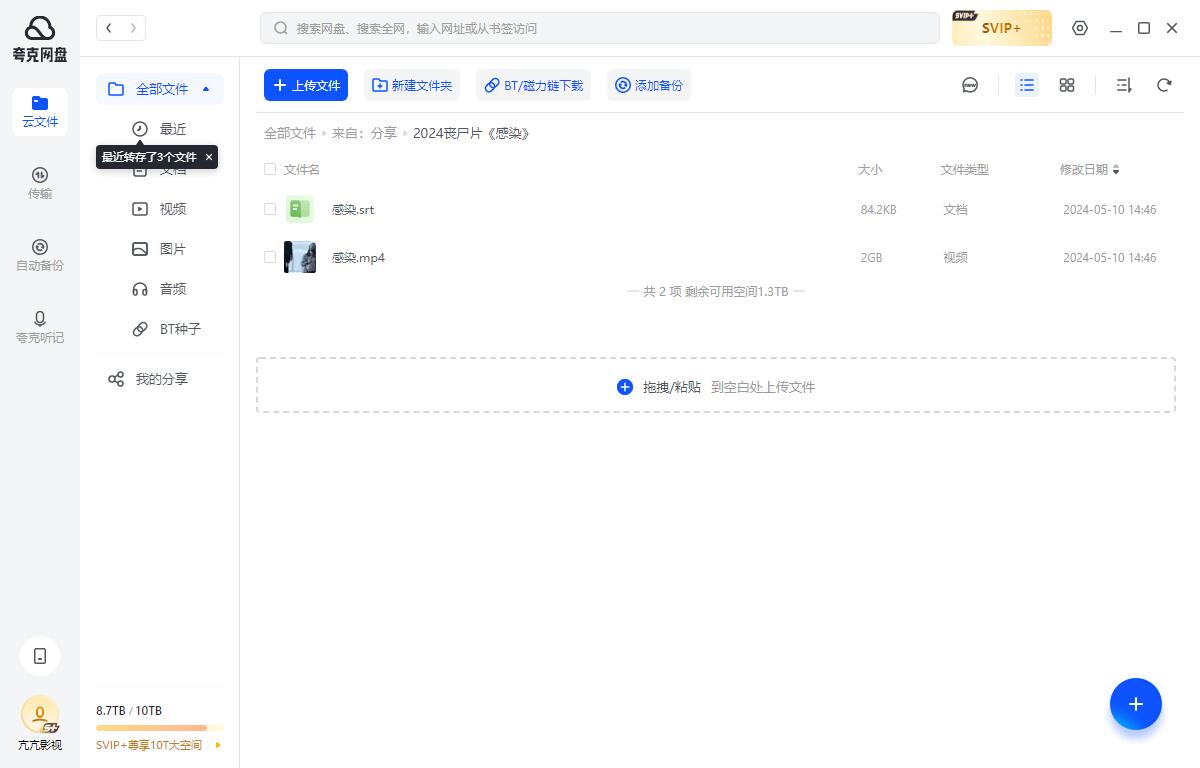Select 自动备份 in the left sidebar
This screenshot has width=1200, height=768.
tap(40, 255)
